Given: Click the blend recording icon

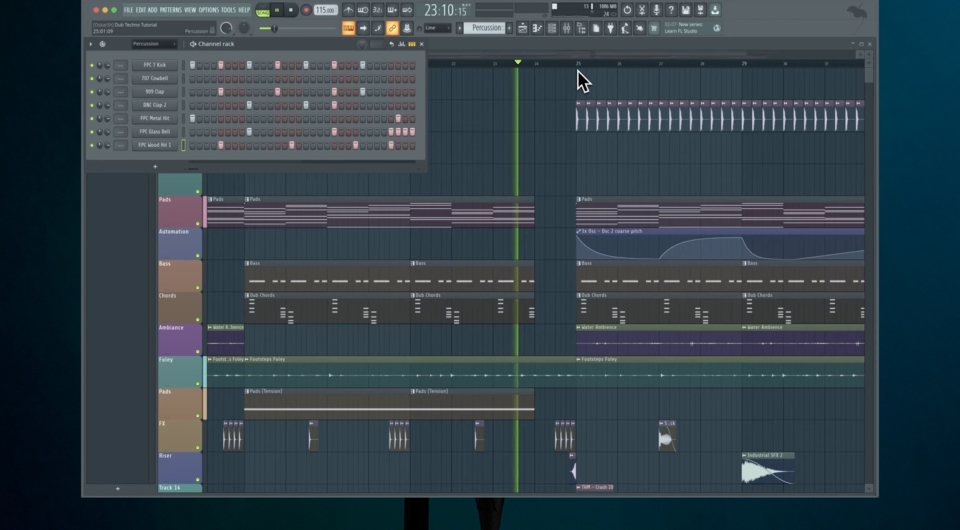Looking at the screenshot, I should 392,10.
